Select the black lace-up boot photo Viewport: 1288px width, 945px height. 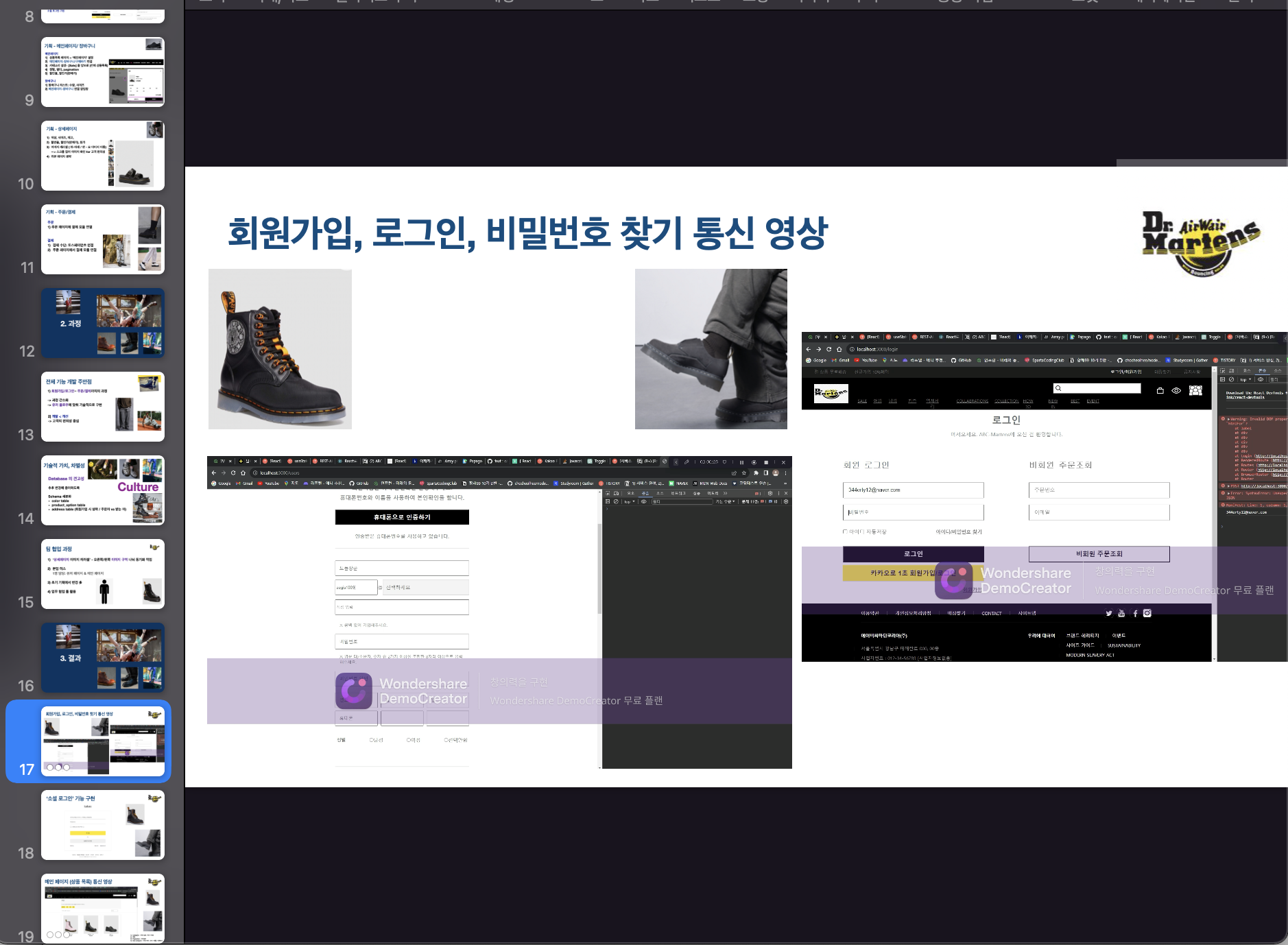pyautogui.click(x=280, y=349)
